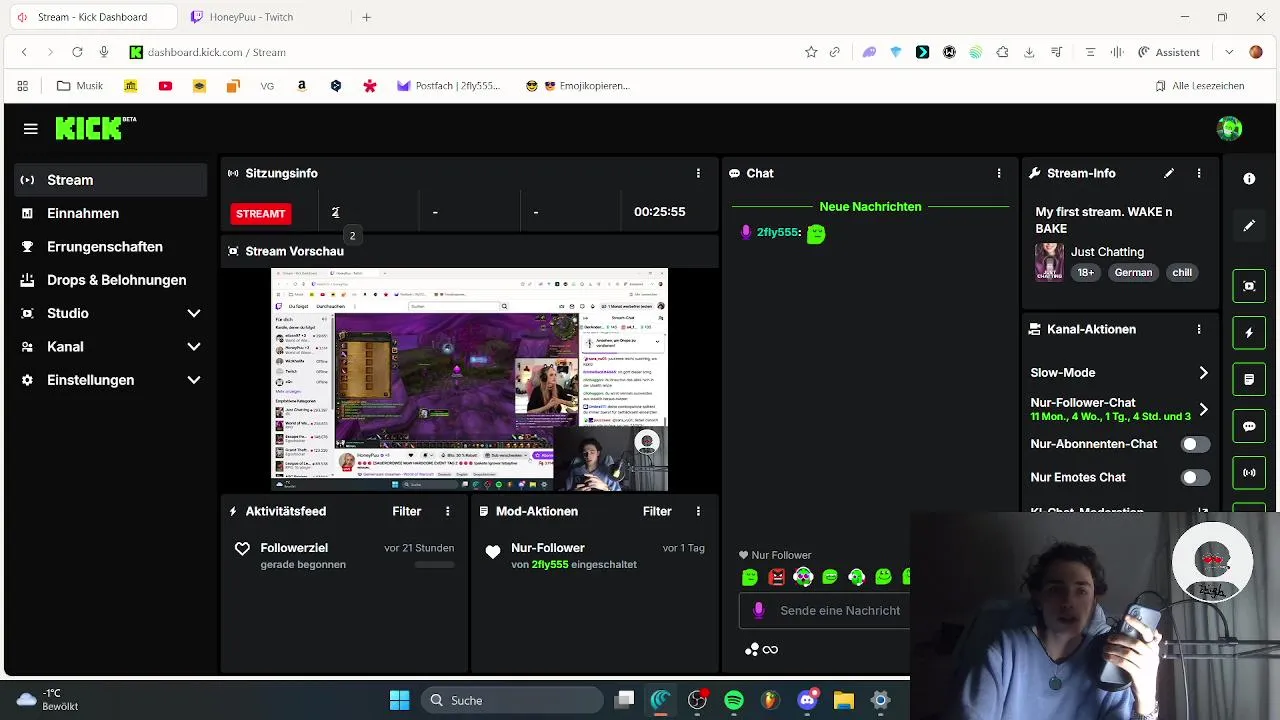Screen dimensions: 1280x720
Task: Click the 18+ stream tag
Action: (x=1085, y=272)
